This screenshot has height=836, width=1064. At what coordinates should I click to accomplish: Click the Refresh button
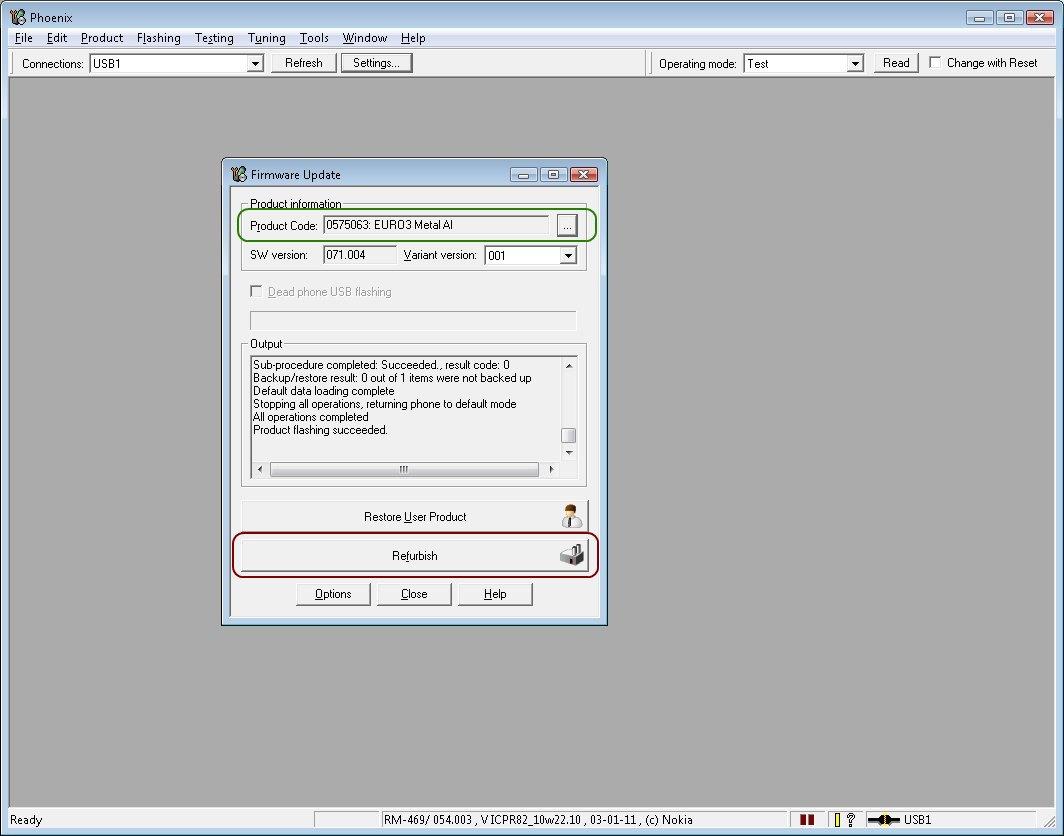304,63
